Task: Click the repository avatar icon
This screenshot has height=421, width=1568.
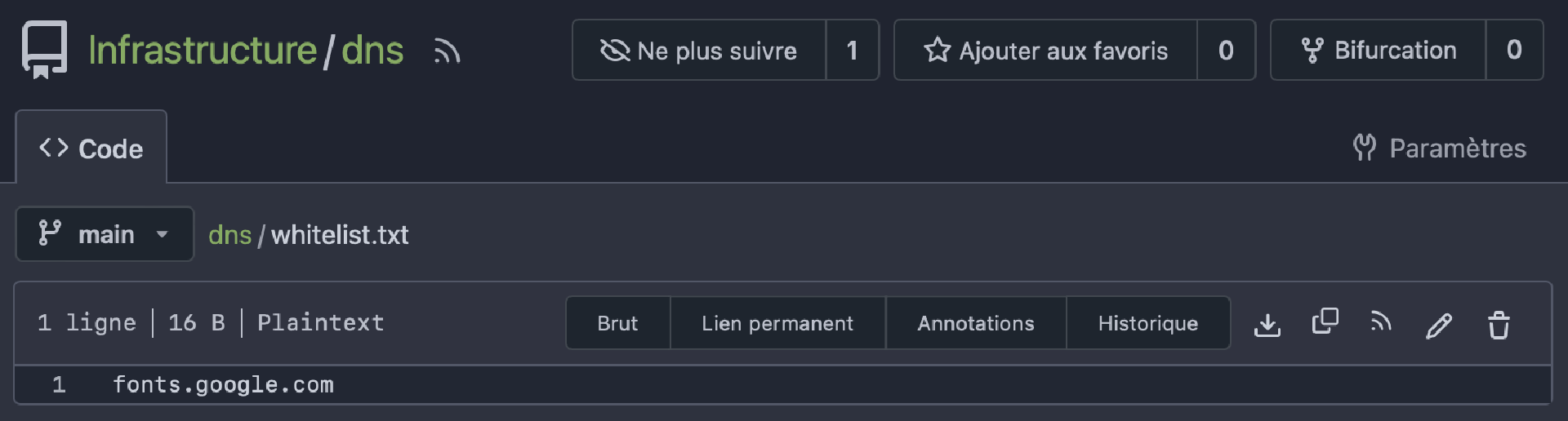Action: coord(44,51)
